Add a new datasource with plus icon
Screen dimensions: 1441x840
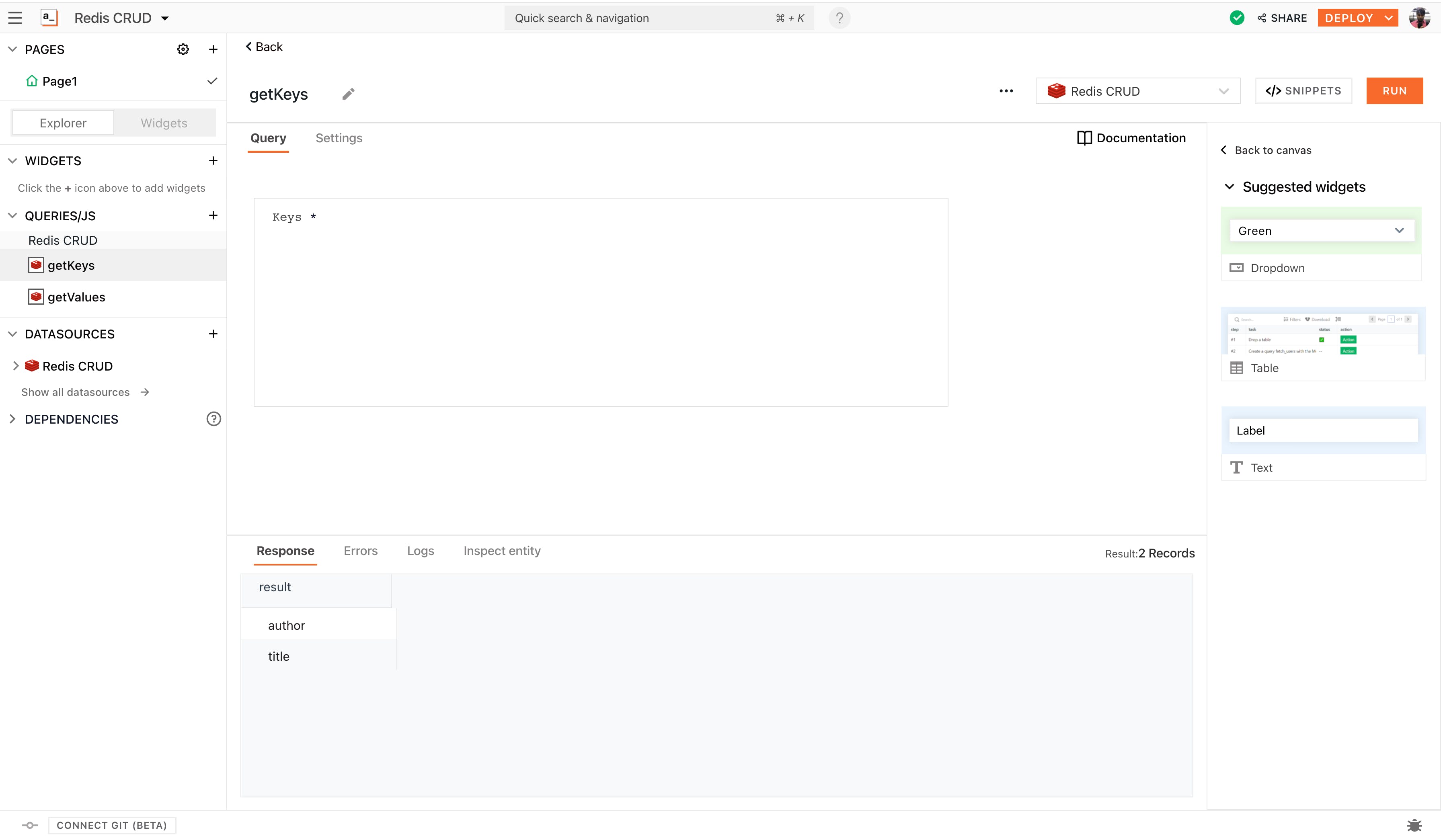pos(213,334)
